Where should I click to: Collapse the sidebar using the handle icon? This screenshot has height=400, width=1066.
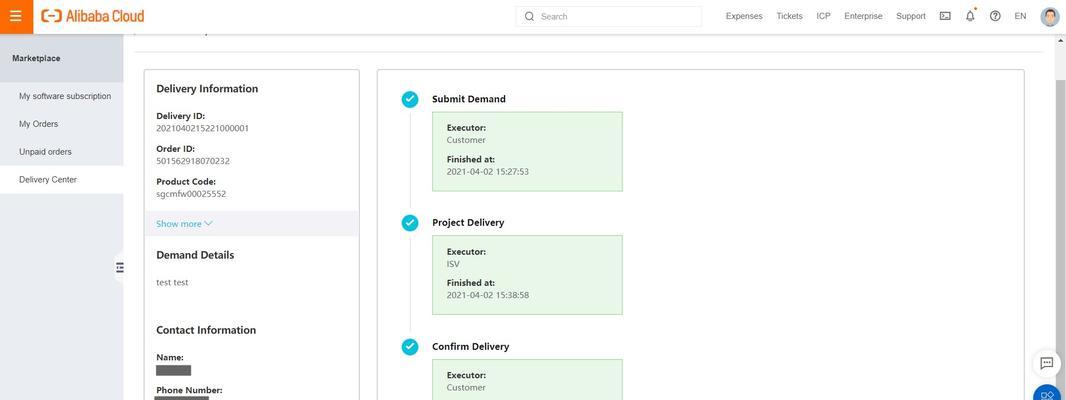120,267
